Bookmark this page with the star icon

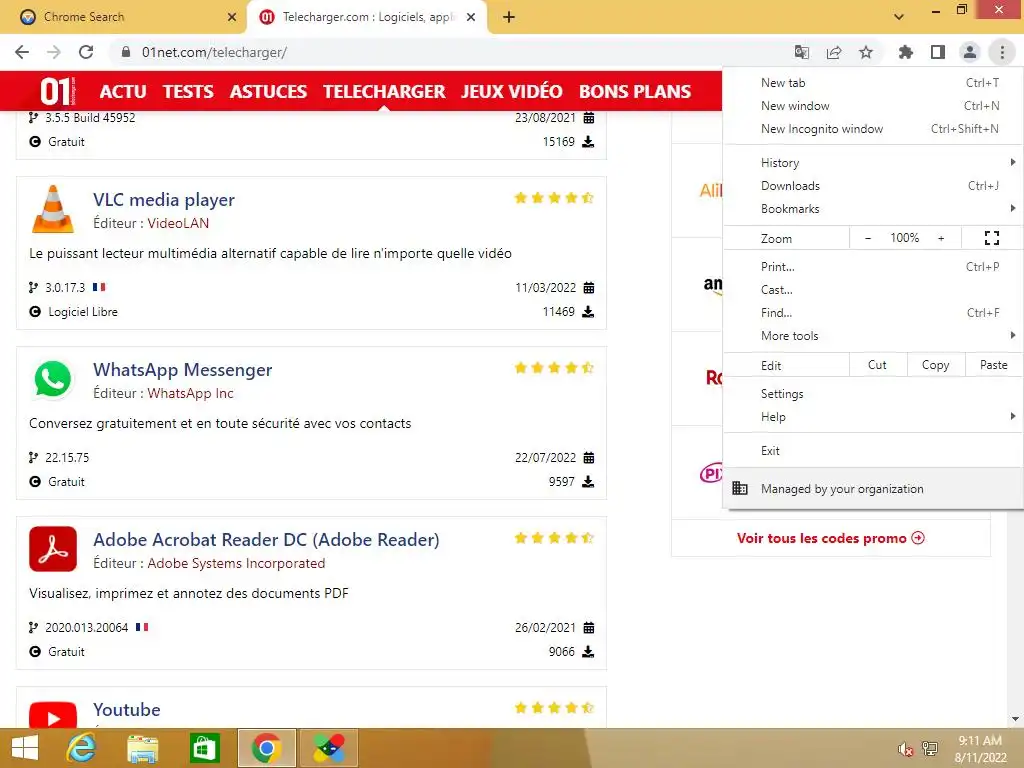[x=866, y=52]
